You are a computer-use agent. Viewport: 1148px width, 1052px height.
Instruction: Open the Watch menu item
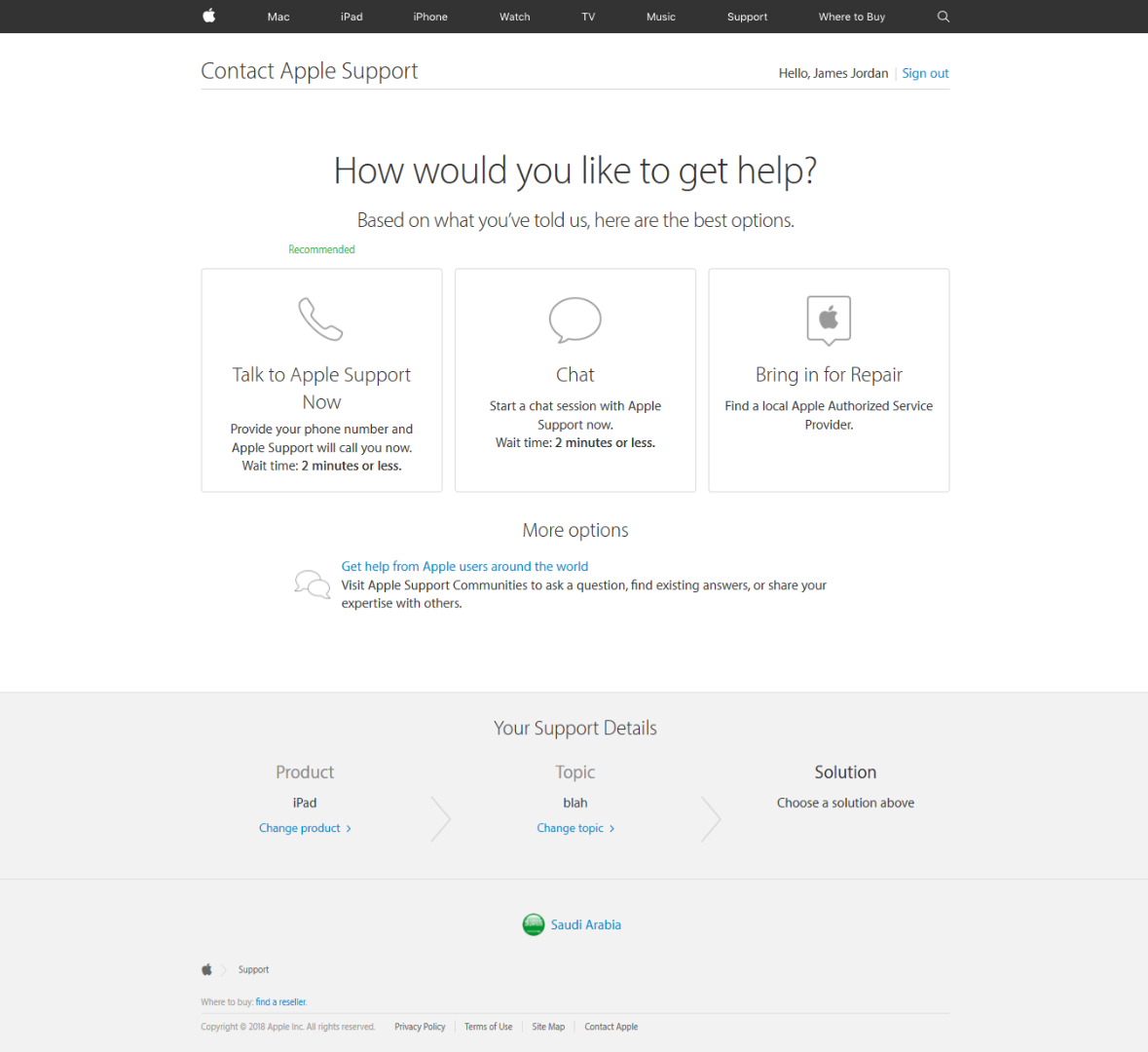point(515,17)
